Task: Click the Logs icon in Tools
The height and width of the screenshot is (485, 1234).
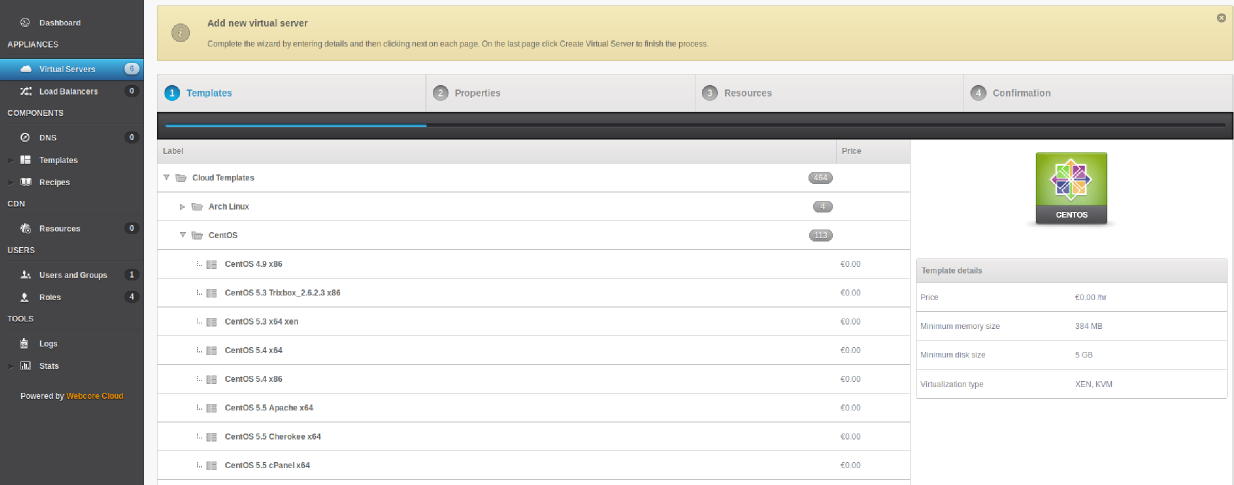Action: tap(25, 343)
